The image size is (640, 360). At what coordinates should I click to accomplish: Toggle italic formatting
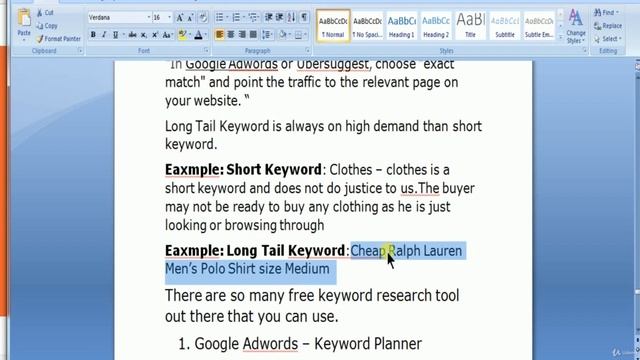pyautogui.click(x=104, y=35)
